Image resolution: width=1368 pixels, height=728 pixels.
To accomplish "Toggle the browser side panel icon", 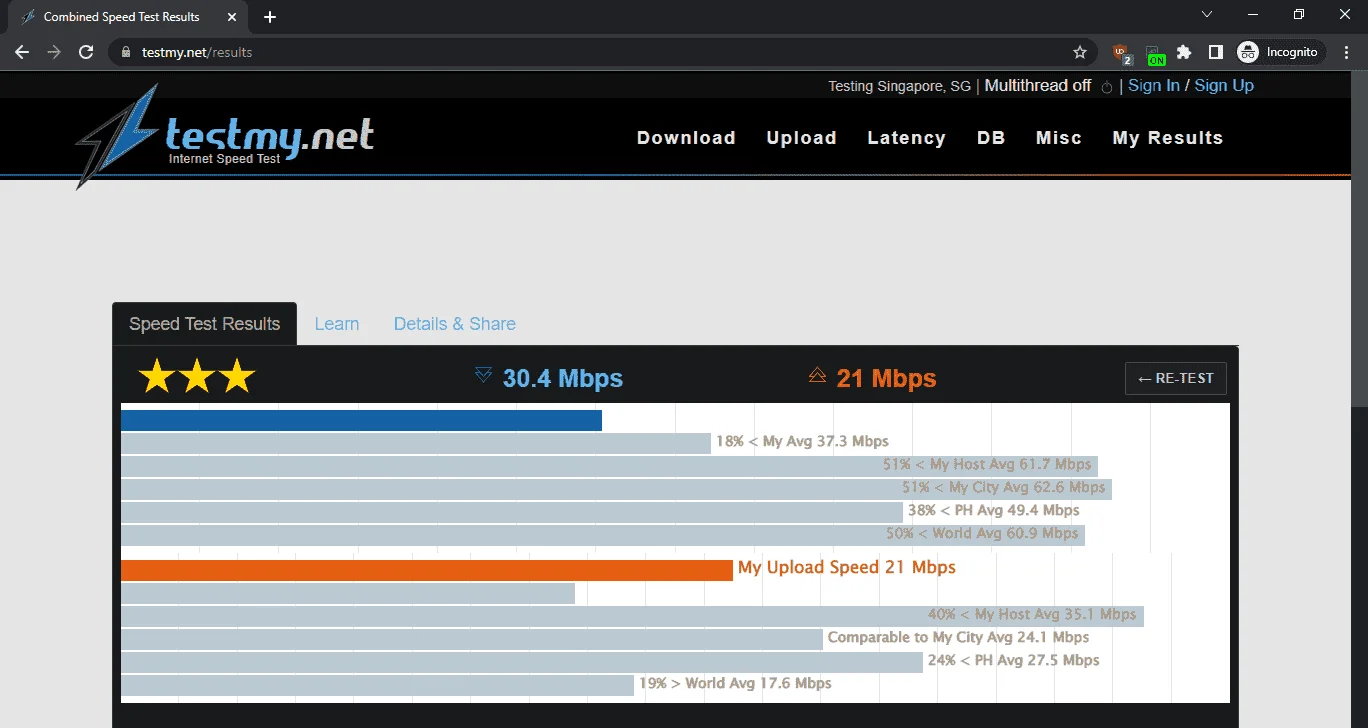I will 1216,52.
